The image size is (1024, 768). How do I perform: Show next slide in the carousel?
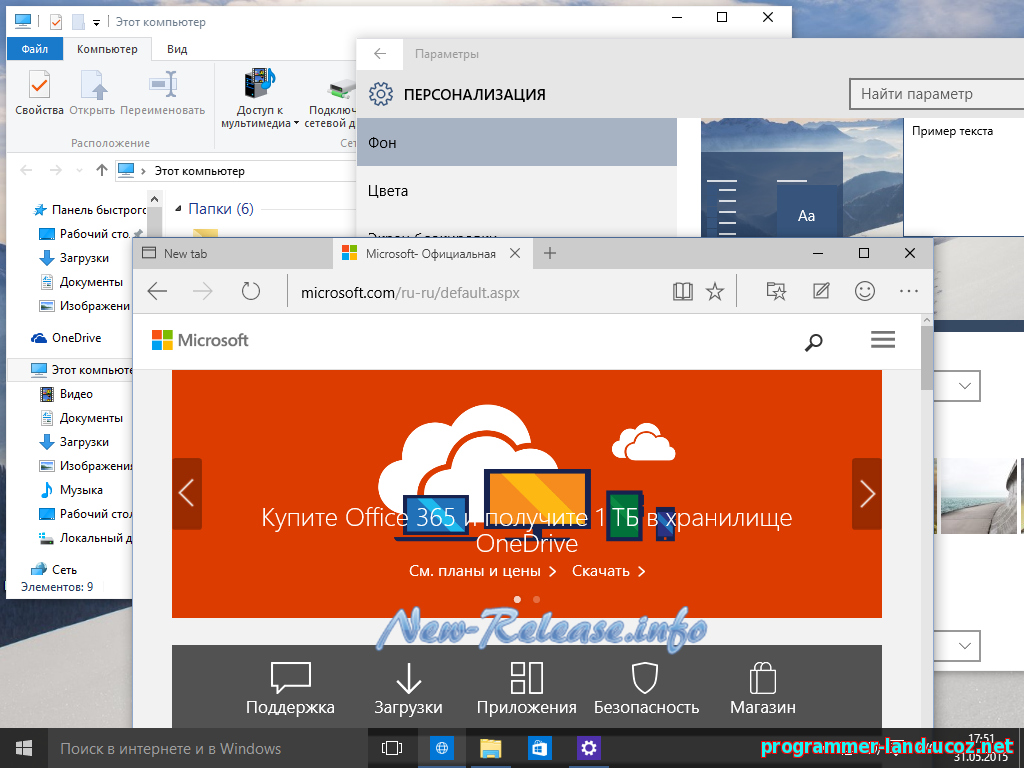click(x=867, y=494)
